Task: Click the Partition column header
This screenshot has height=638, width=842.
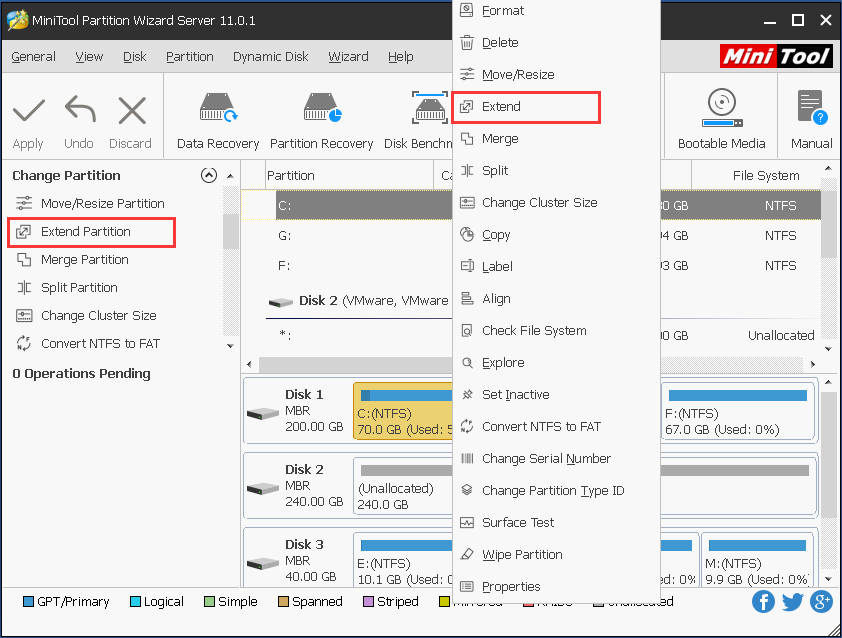Action: pos(349,175)
